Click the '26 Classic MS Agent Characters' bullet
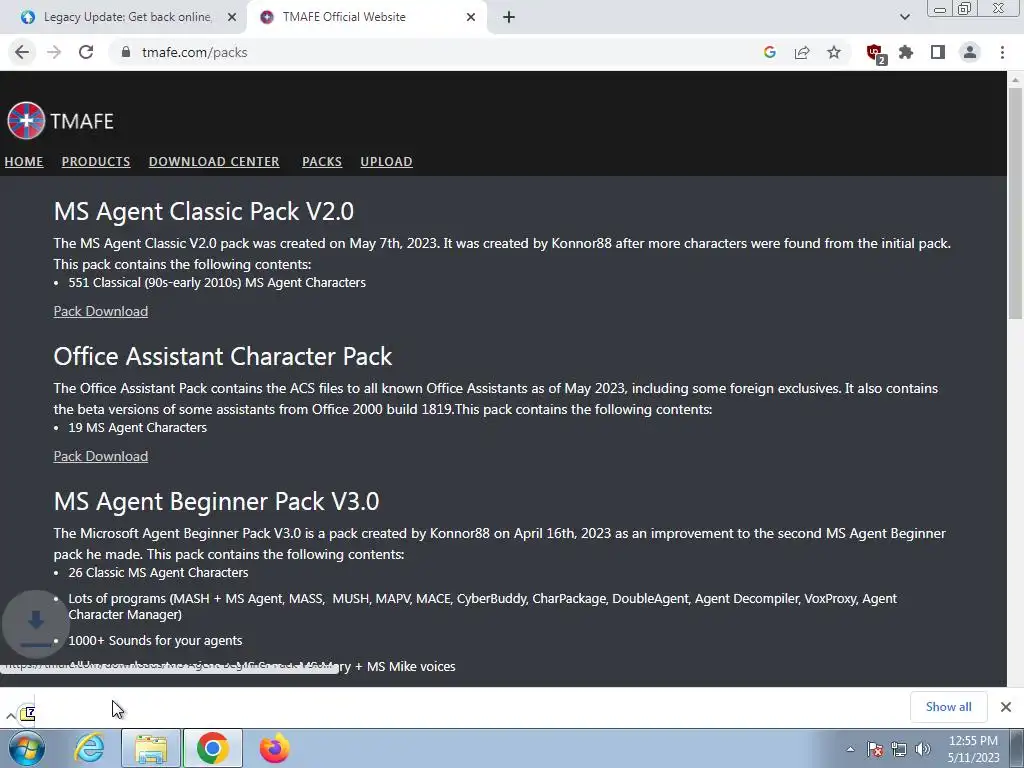Viewport: 1024px width, 768px height. click(x=159, y=573)
